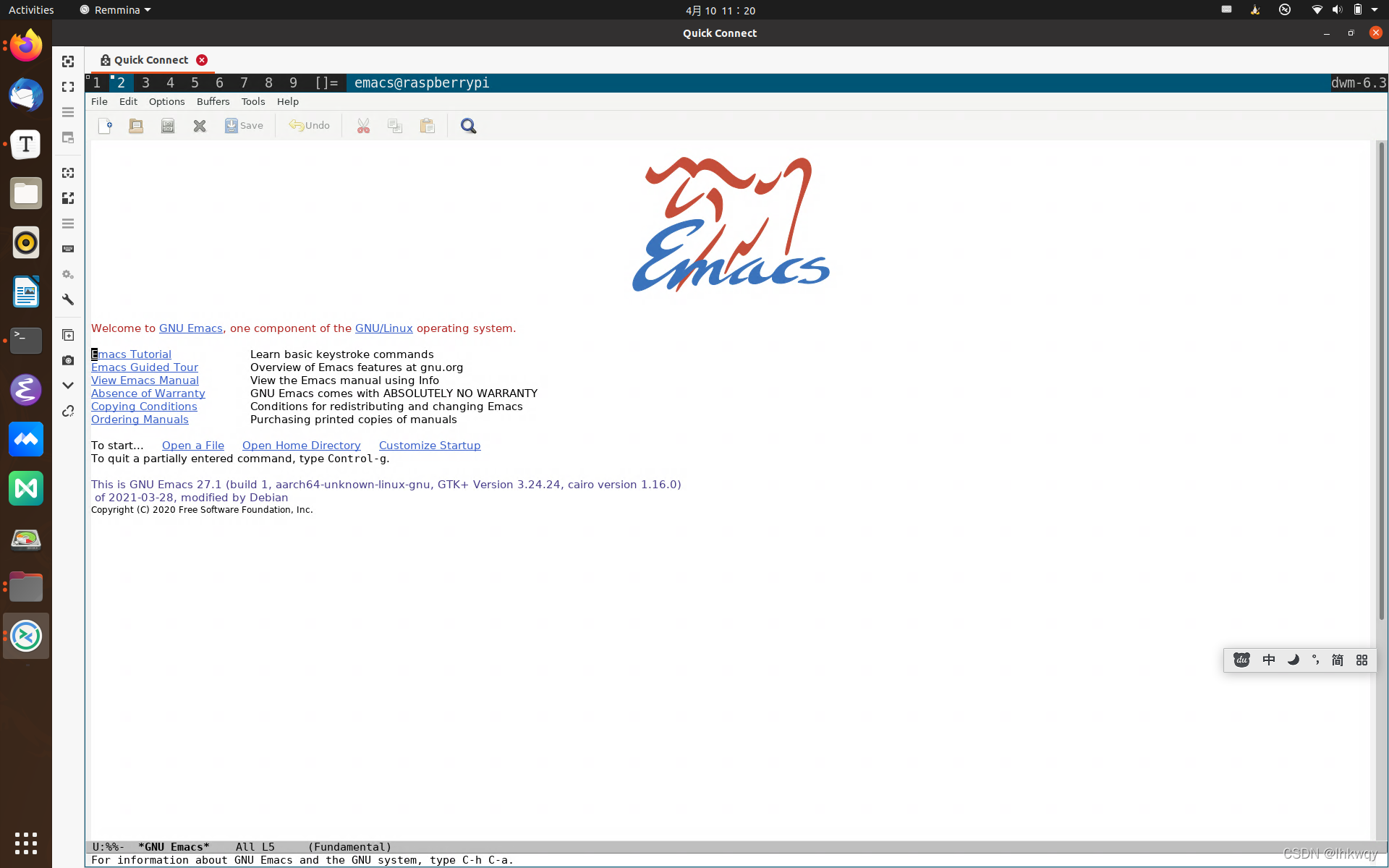
Task: Click the search magnifier icon
Action: 468,126
